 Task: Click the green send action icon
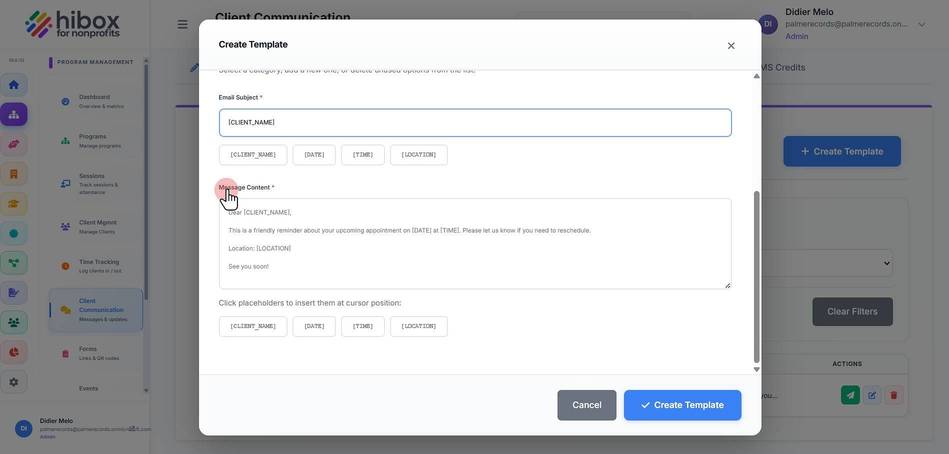click(850, 395)
